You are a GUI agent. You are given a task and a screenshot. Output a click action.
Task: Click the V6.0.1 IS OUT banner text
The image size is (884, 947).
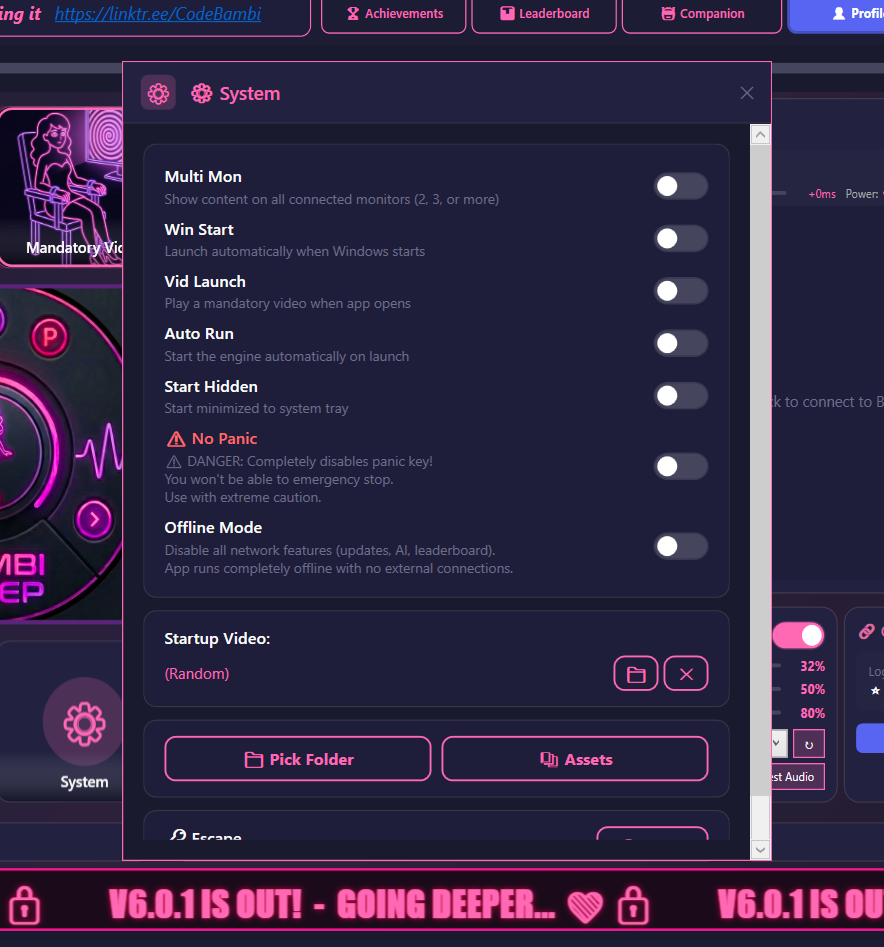point(205,905)
